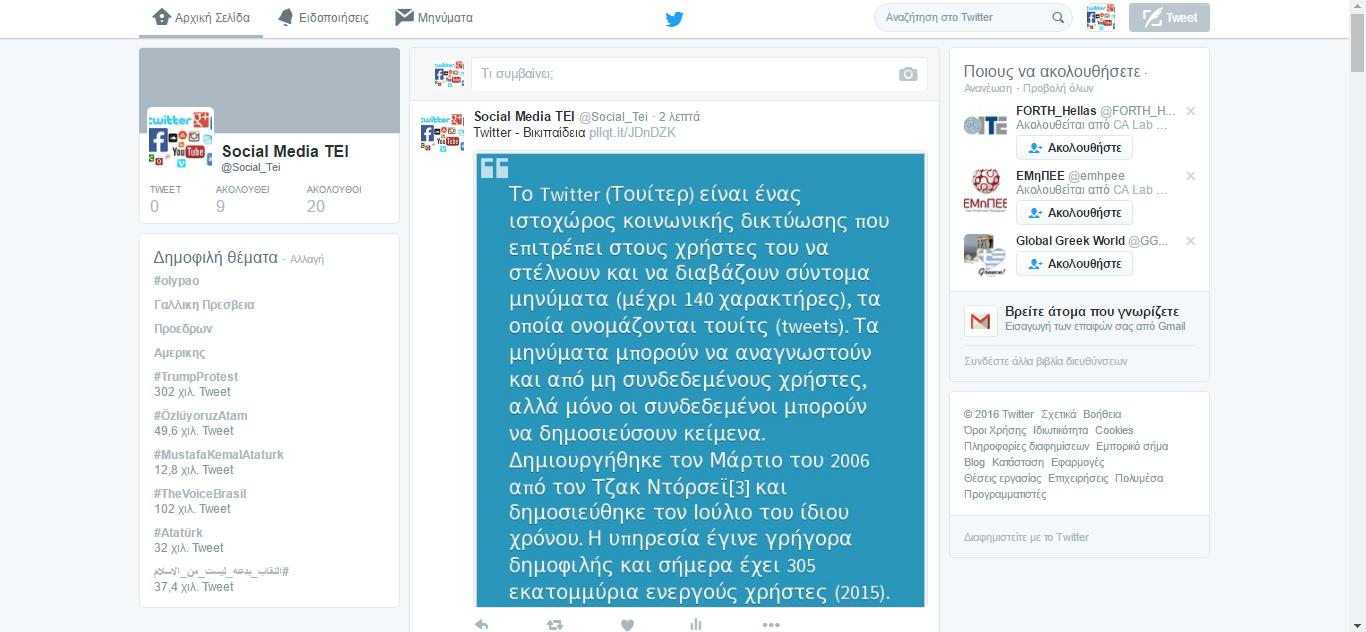Screen dimensions: 1366x632
Task: Click Διαφημιστείτε με το Twitter link
Action: (x=1026, y=537)
